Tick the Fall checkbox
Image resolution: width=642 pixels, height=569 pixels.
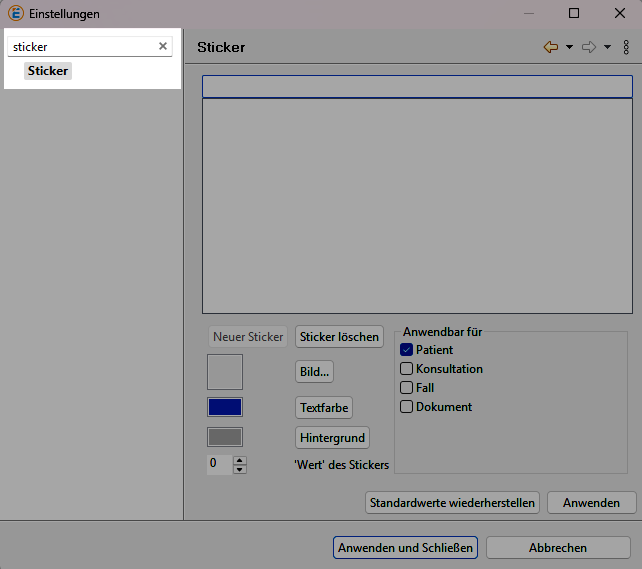tap(407, 388)
